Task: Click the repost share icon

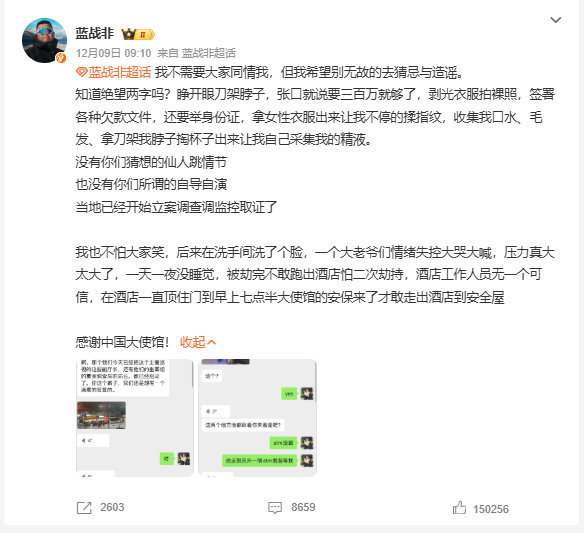Action: 84,508
